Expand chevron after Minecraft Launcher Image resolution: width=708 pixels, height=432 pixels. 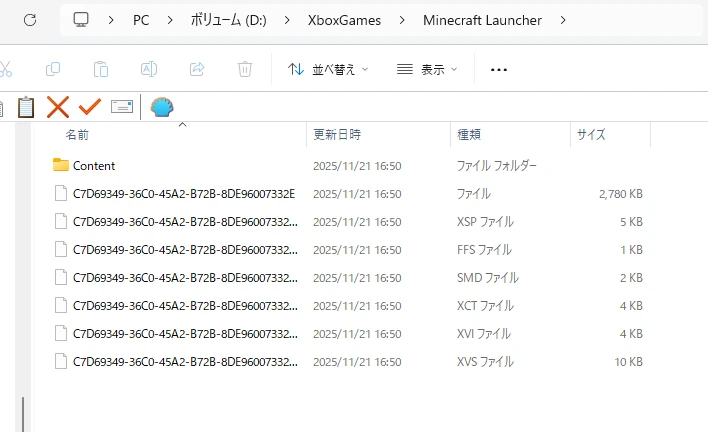(563, 20)
